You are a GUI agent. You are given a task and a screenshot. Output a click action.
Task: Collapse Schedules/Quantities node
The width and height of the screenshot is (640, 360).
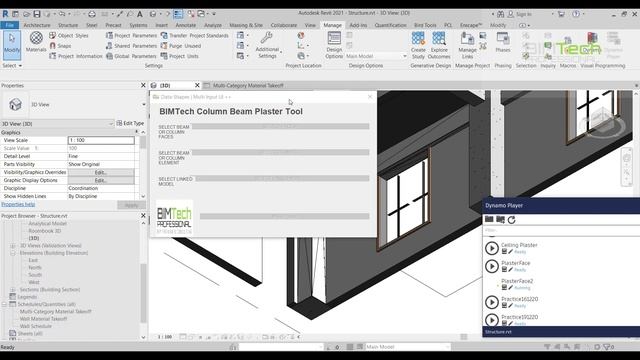click(x=4, y=304)
